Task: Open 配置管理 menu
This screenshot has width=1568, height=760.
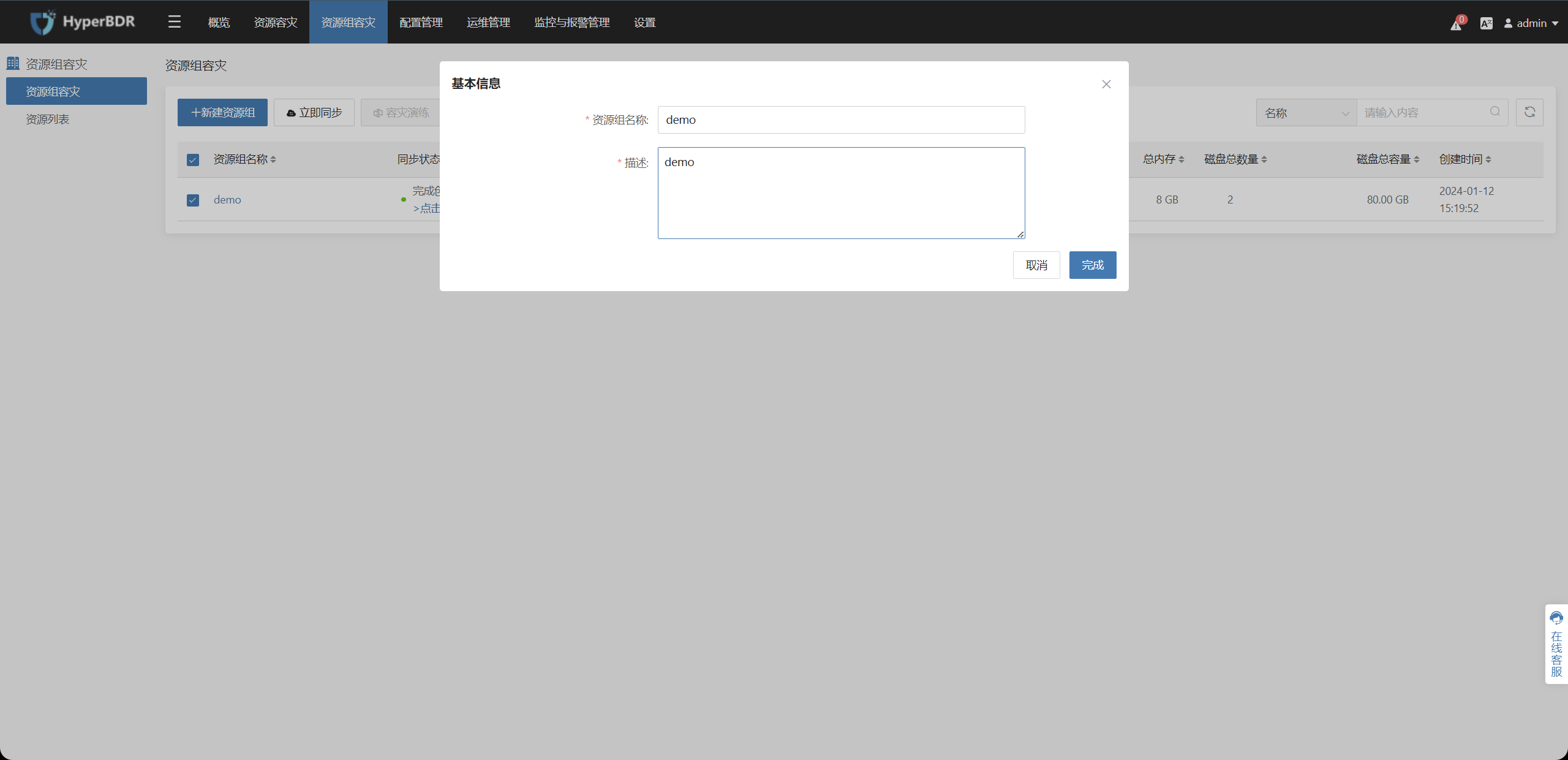Action: point(421,23)
